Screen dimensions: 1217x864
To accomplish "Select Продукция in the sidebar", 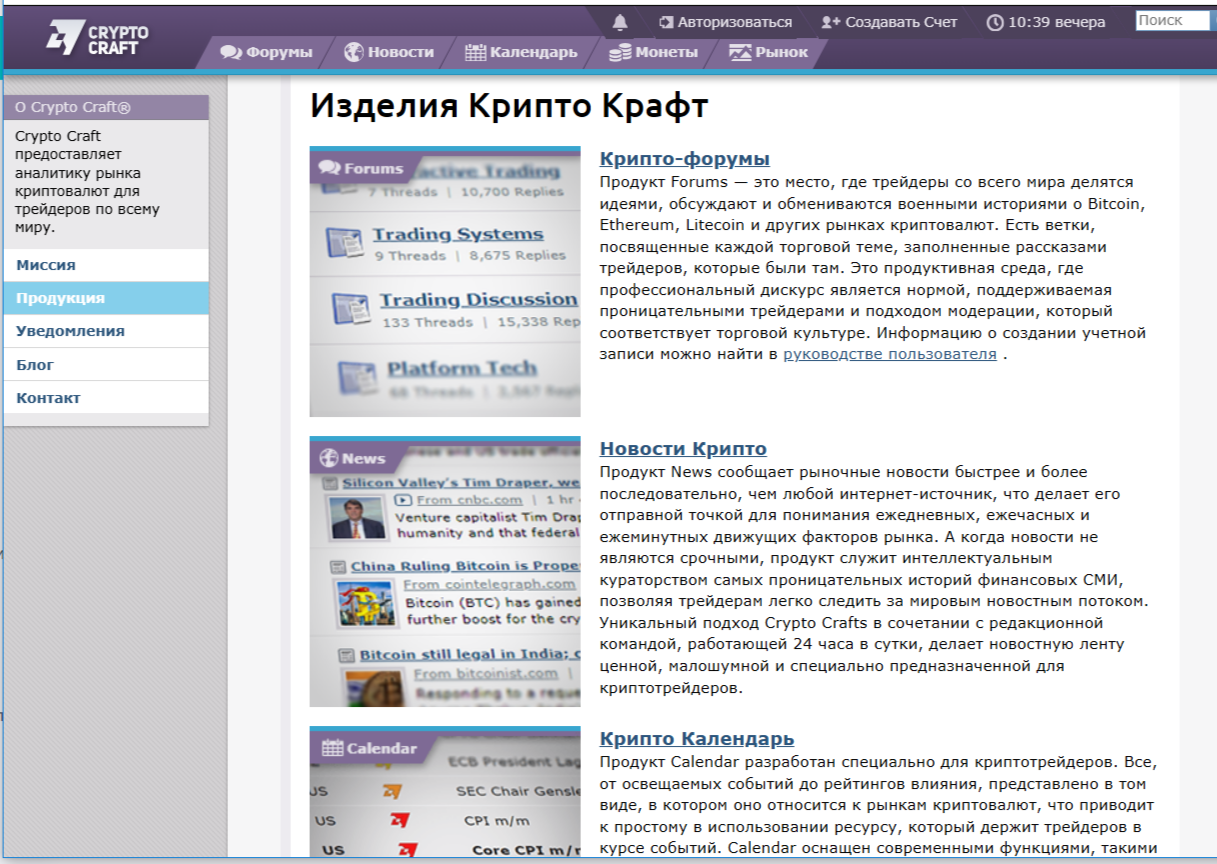I will tap(106, 298).
